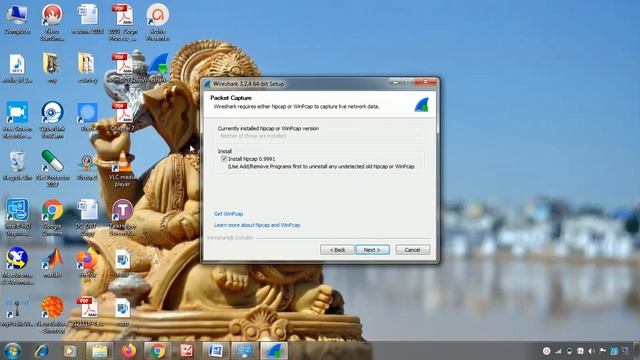Open File Explorer from the taskbar

coord(99,351)
